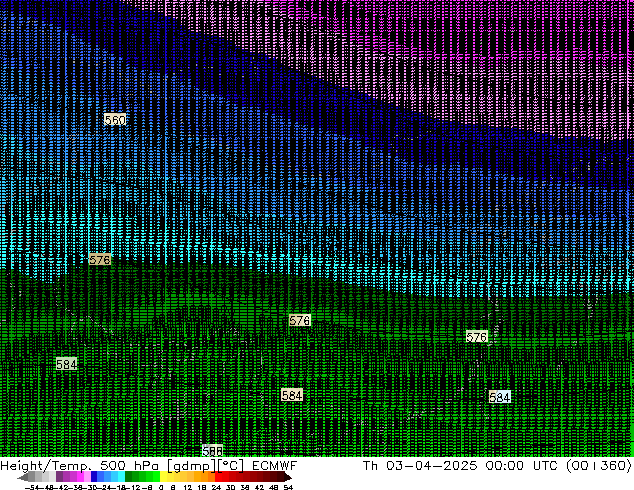The width and height of the screenshot is (634, 490).
Task: Click the '00:00' time text
Action: [504, 466]
